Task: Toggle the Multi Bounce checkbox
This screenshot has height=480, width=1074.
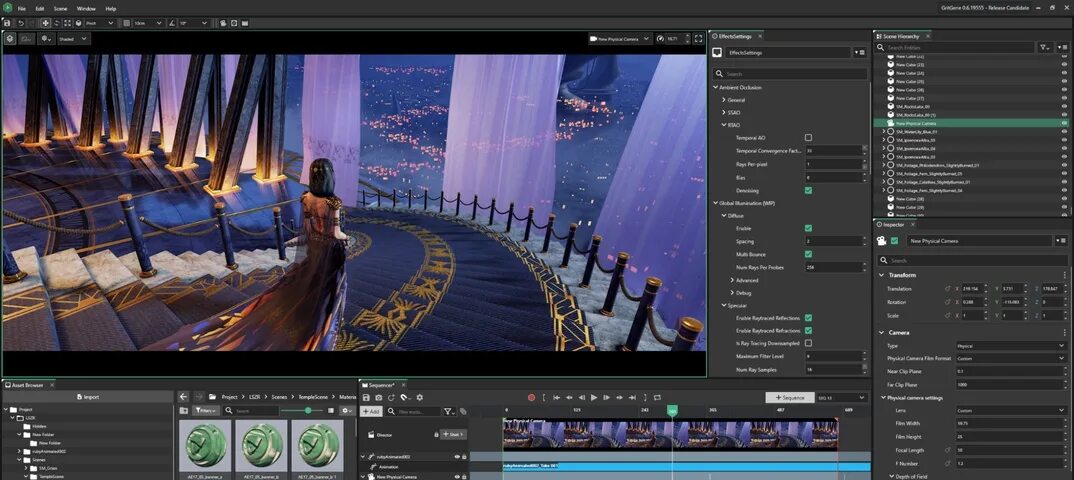Action: tap(808, 254)
